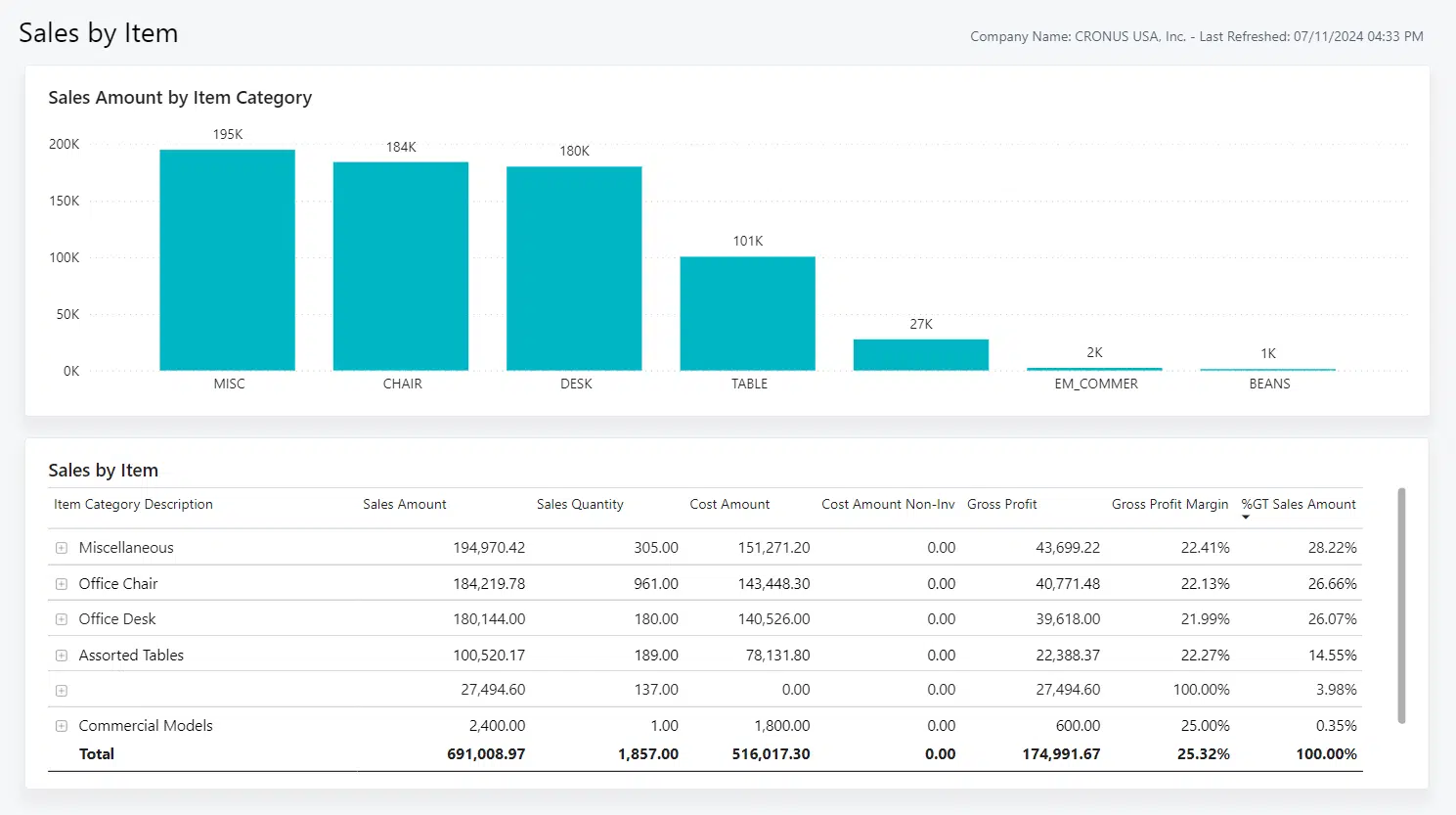1456x815 pixels.
Task: Sort by Sales Quantity column header
Action: [580, 504]
